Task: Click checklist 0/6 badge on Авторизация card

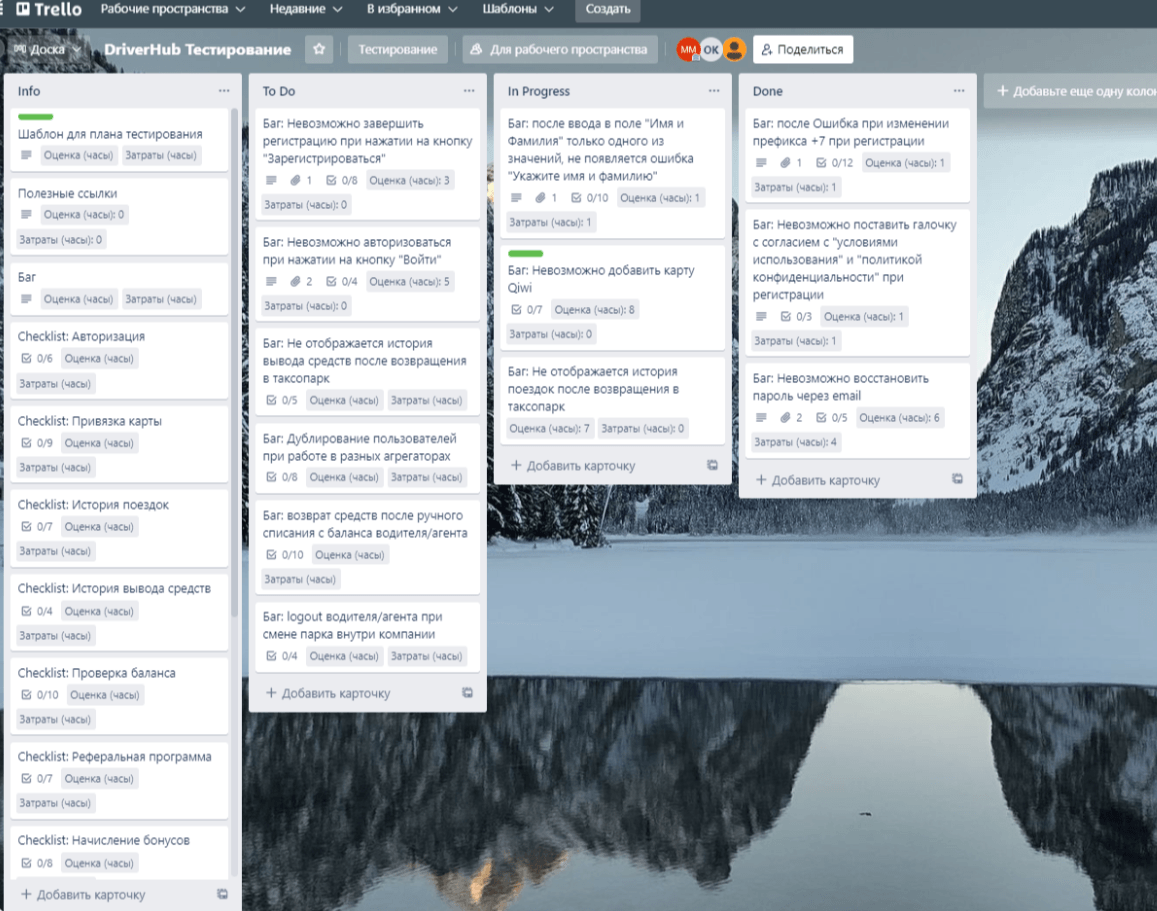Action: [37, 358]
